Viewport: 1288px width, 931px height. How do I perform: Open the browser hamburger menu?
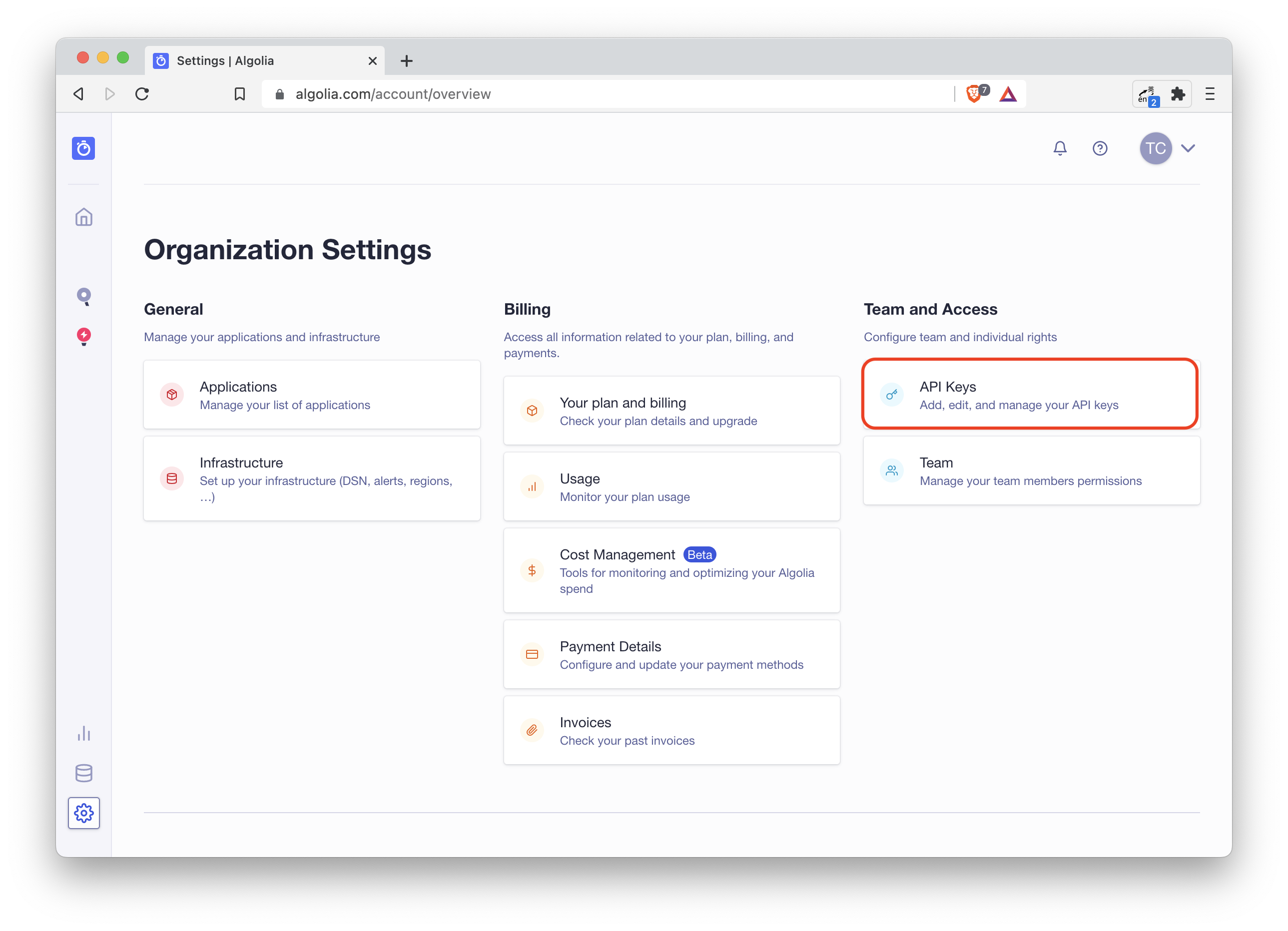coord(1210,94)
